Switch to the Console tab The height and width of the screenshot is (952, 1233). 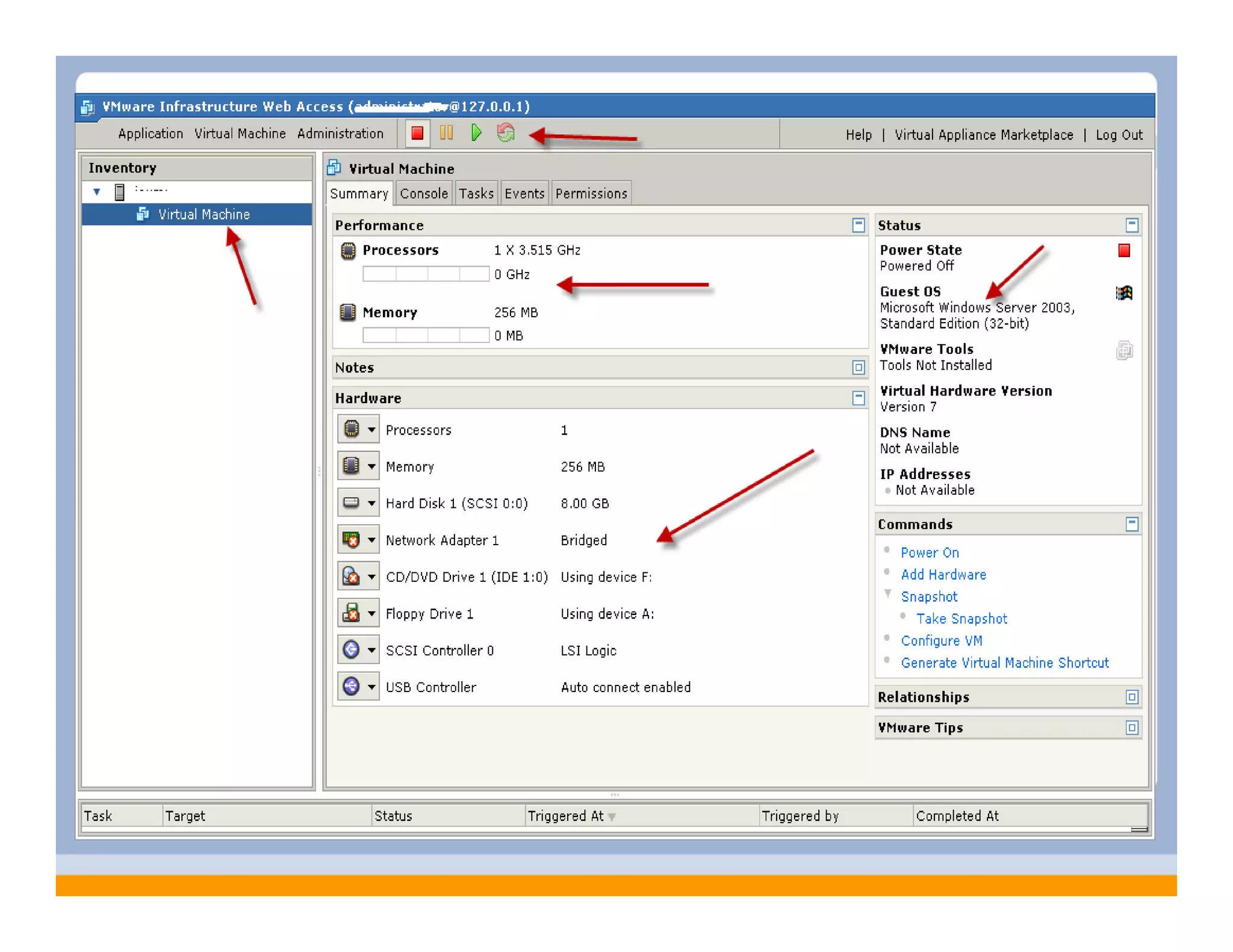pos(423,194)
